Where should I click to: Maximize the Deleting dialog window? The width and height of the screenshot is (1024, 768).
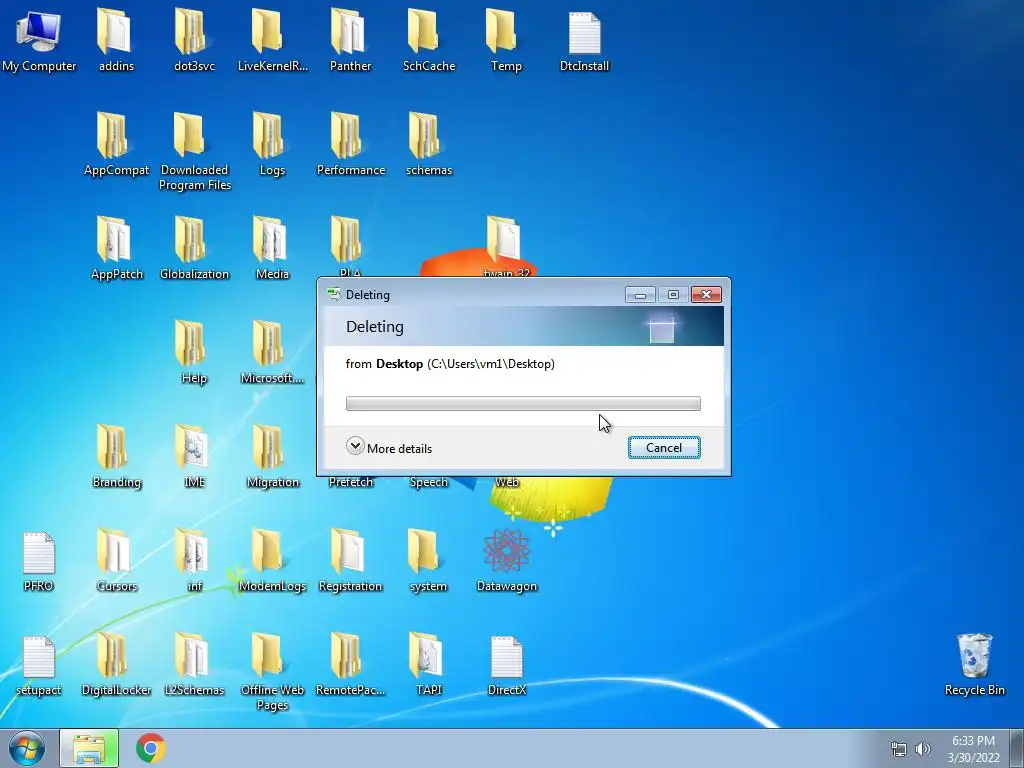click(673, 295)
